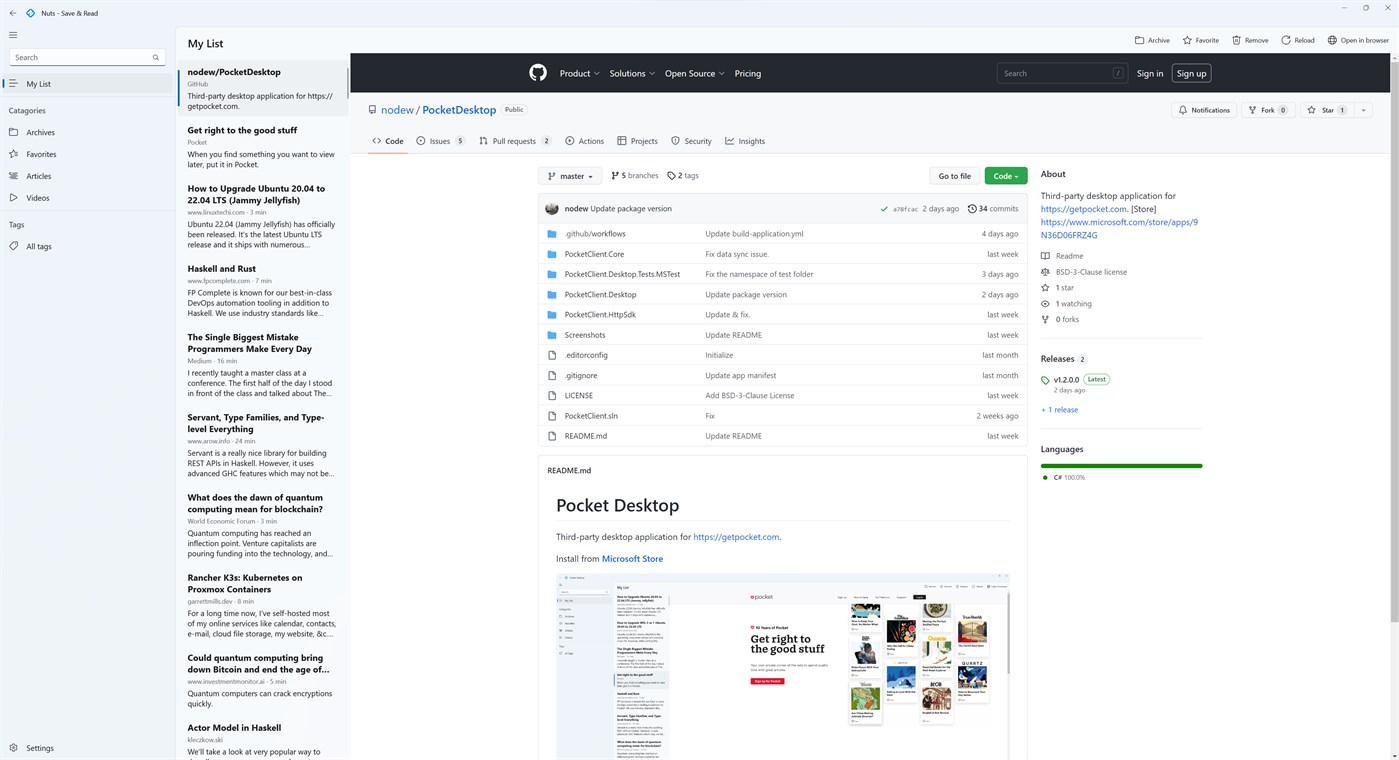The width and height of the screenshot is (1399, 760).
Task: Expand the Open Source menu
Action: (694, 73)
